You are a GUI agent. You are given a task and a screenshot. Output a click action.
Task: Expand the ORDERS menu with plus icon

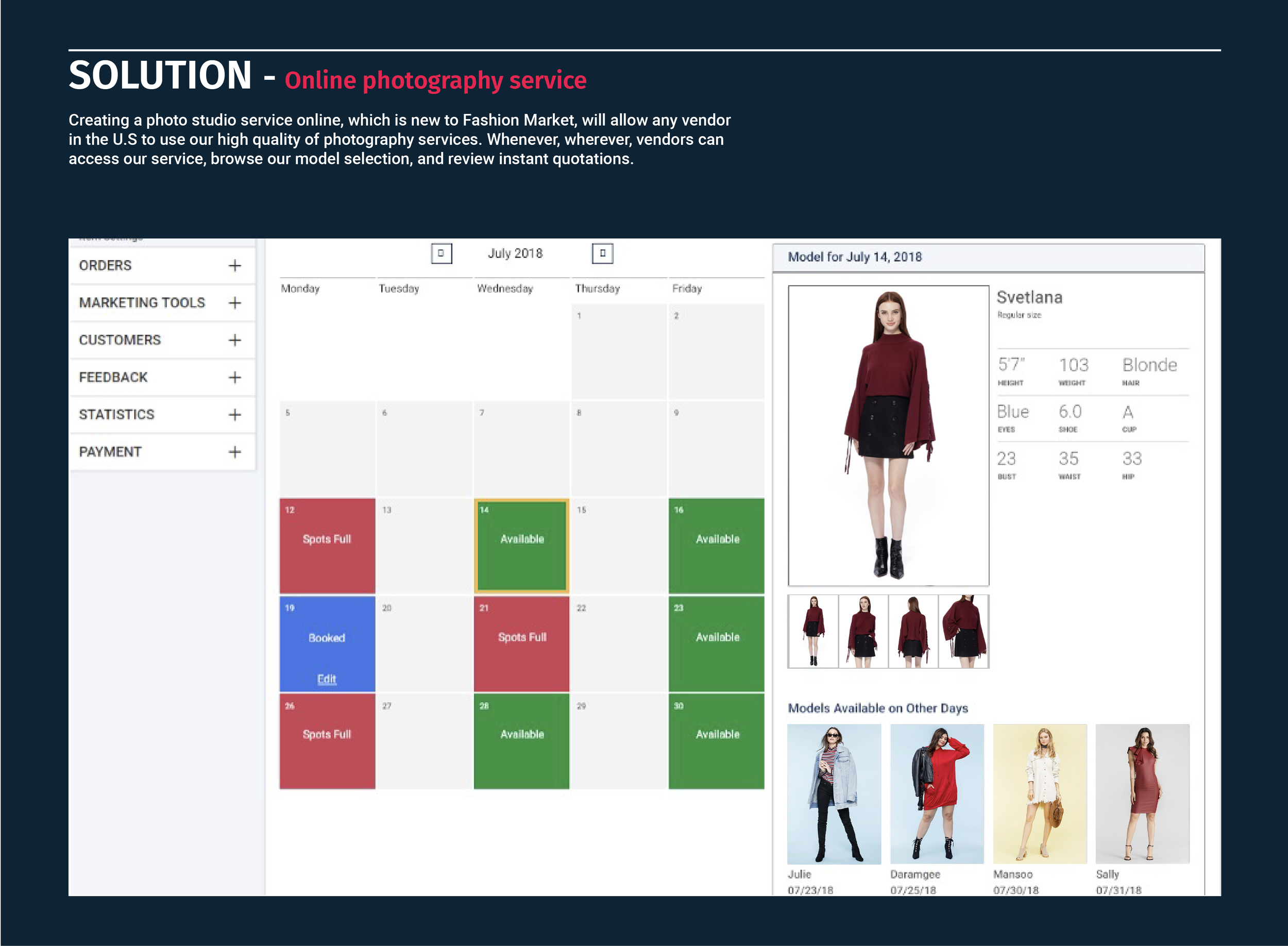coord(235,266)
